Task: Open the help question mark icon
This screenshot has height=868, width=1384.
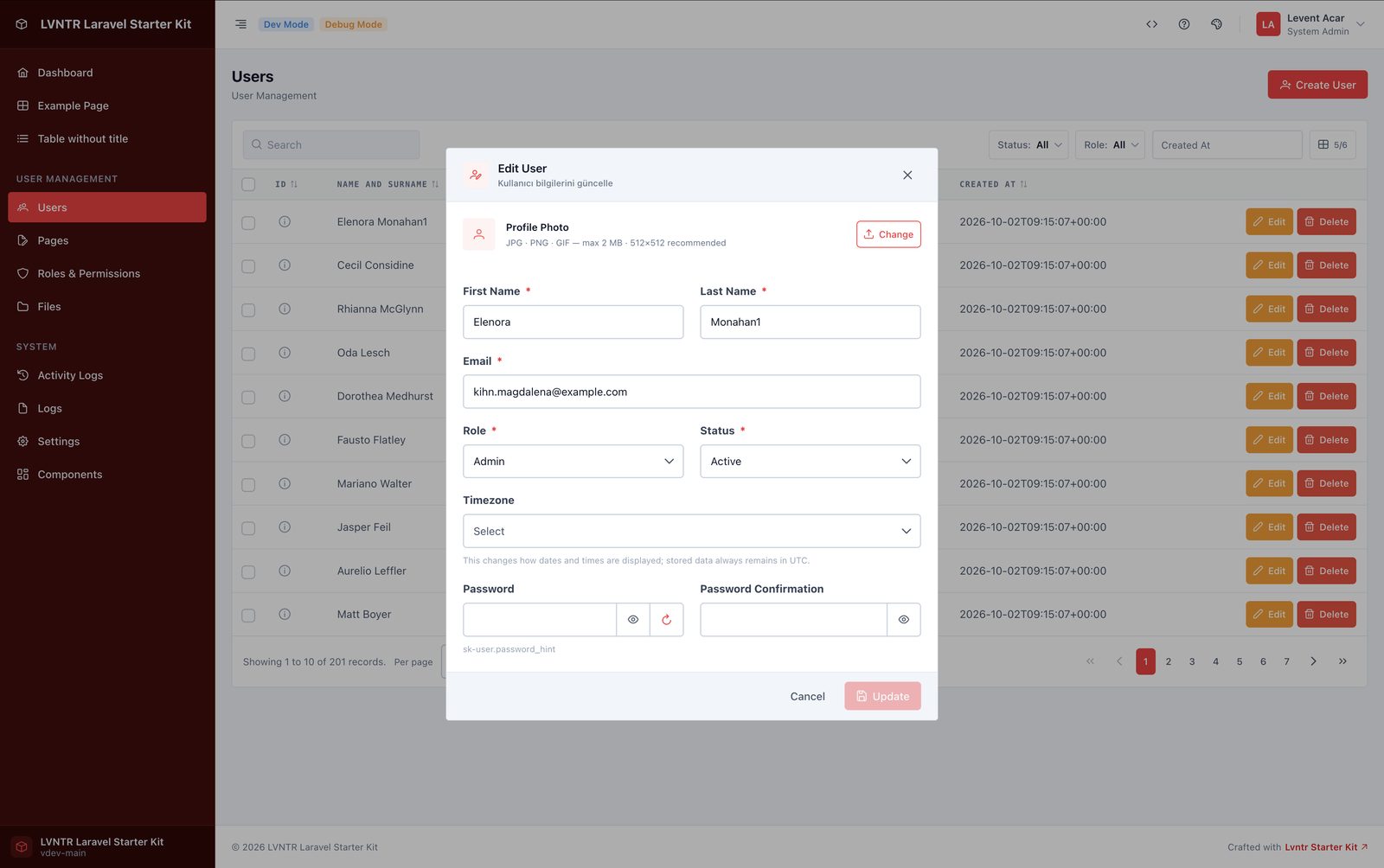Action: click(x=1184, y=24)
